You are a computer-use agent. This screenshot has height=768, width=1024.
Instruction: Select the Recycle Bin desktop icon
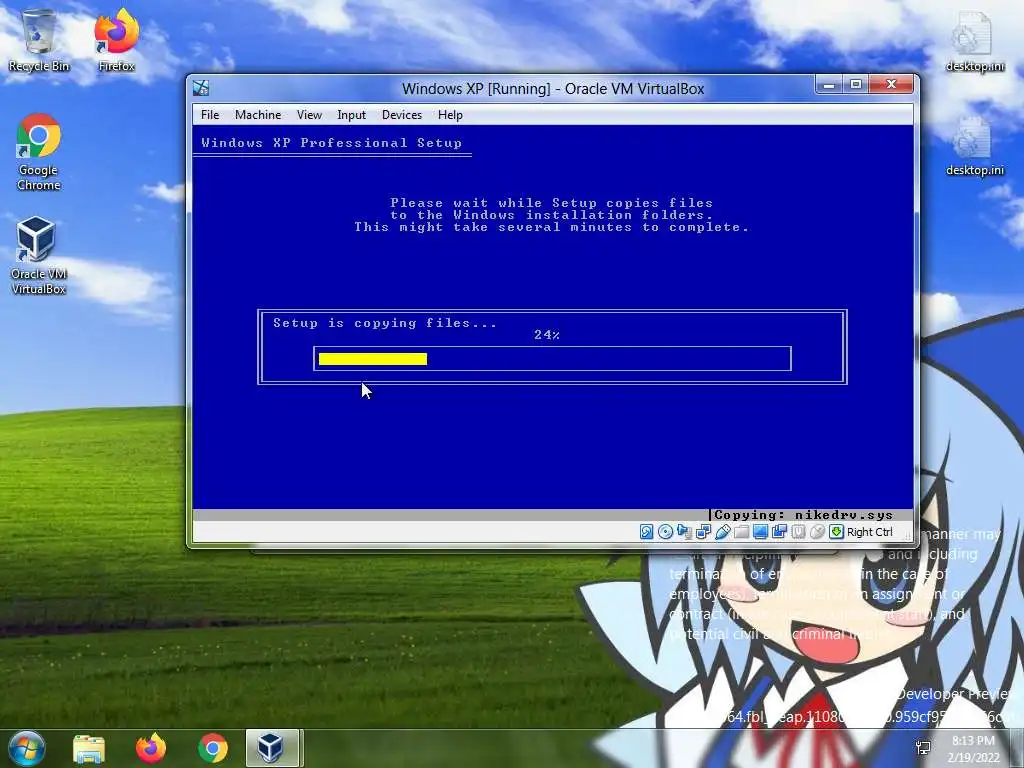click(39, 40)
